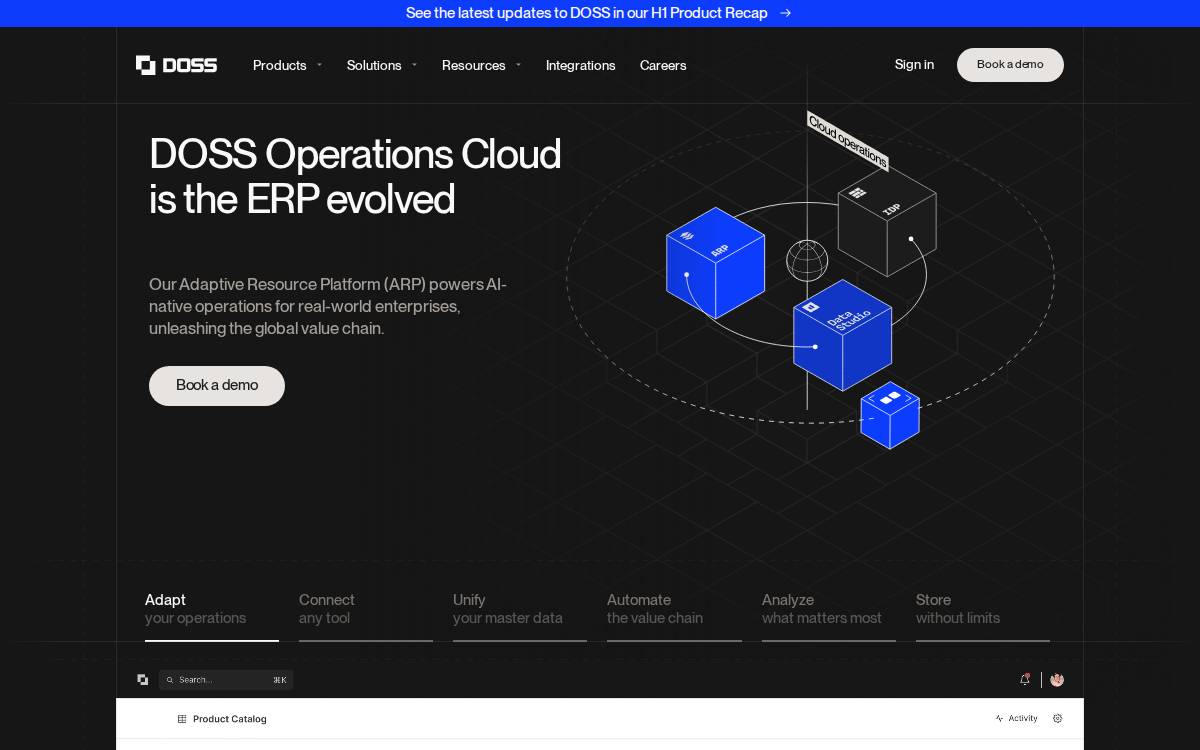Click the Adaptive Resource Platform description text

tap(328, 306)
